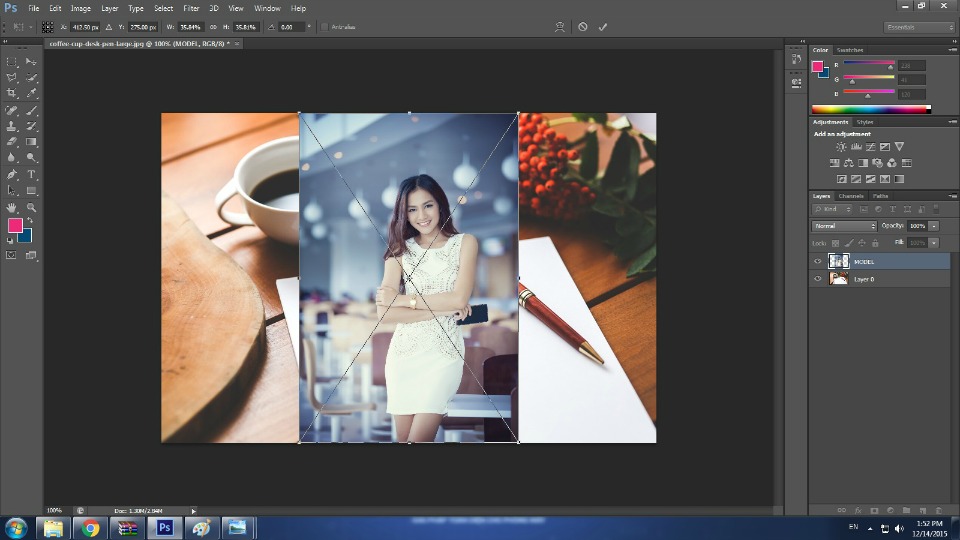Cancel the transform with the circle-slash icon
The width and height of the screenshot is (960, 540).
(583, 27)
